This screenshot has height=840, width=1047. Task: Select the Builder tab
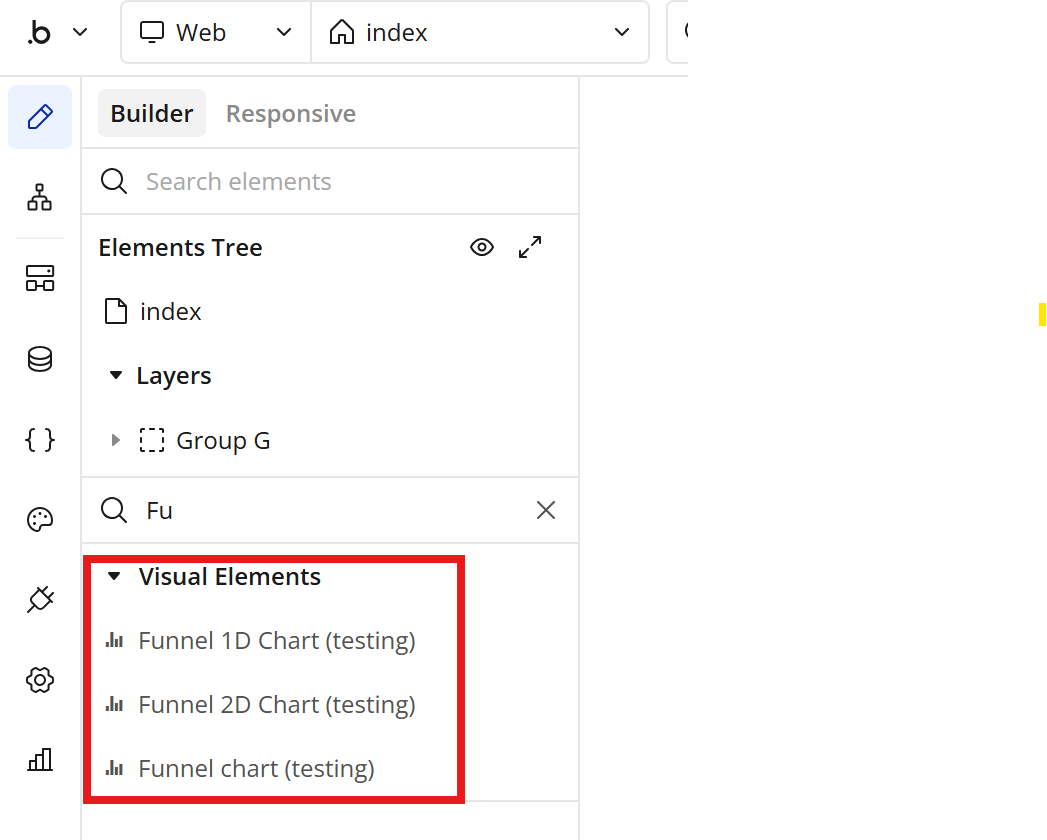[151, 113]
